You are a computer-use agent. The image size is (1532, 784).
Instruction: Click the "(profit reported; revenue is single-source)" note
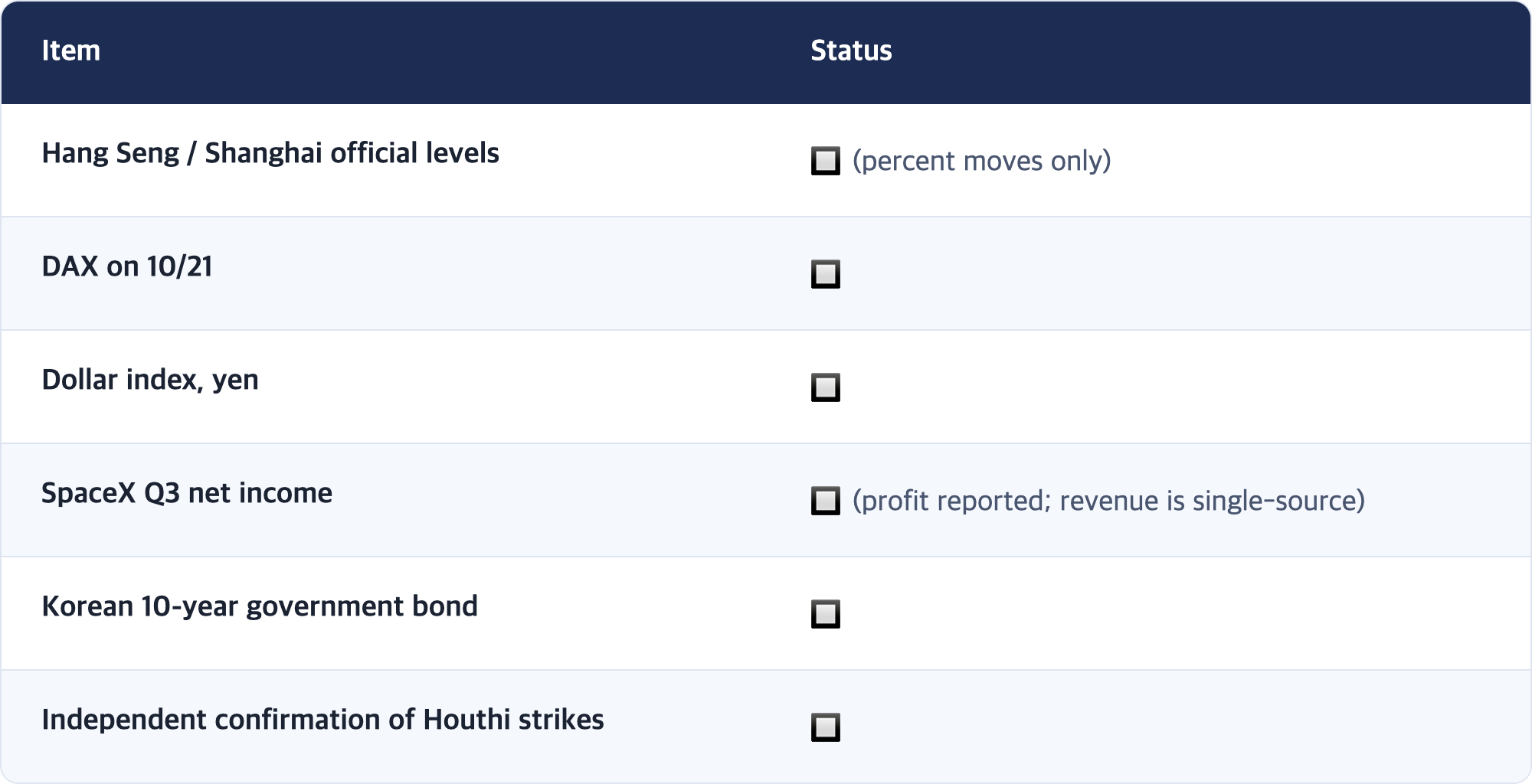(x=1108, y=501)
